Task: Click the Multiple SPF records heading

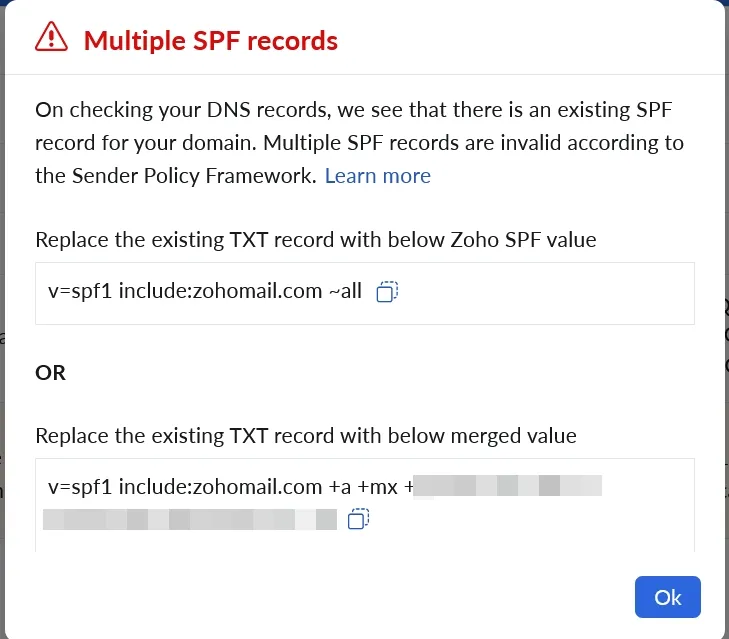Action: tap(210, 40)
